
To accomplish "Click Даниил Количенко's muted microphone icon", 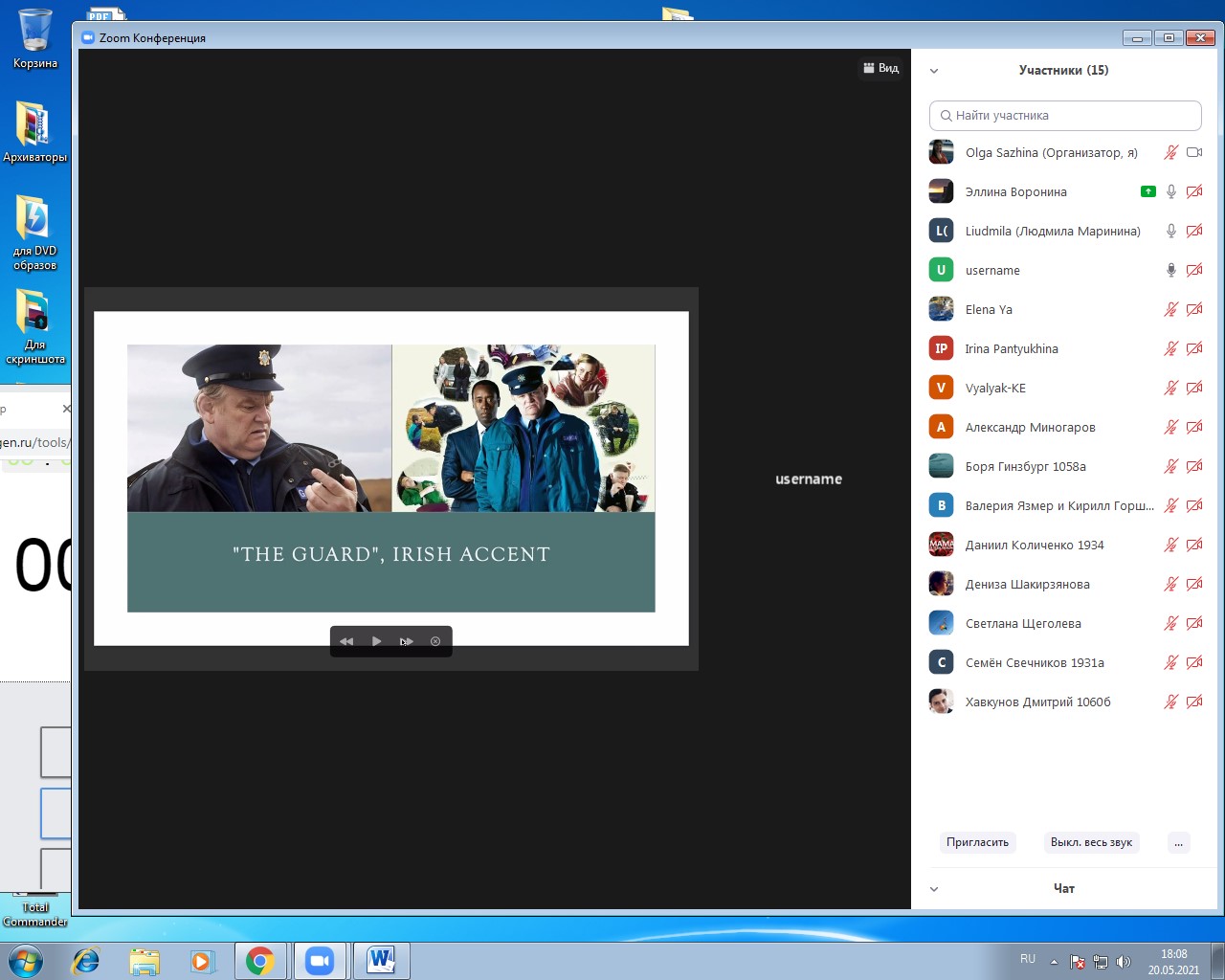I will pos(1170,545).
